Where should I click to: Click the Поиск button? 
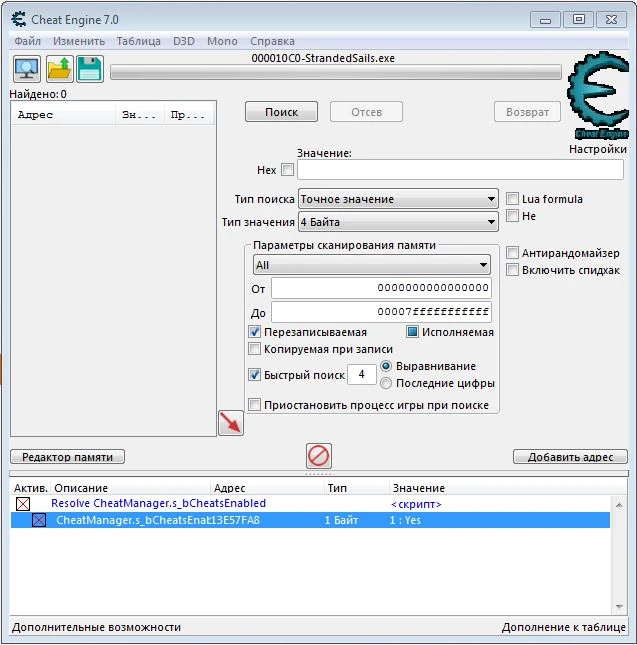pyautogui.click(x=281, y=112)
